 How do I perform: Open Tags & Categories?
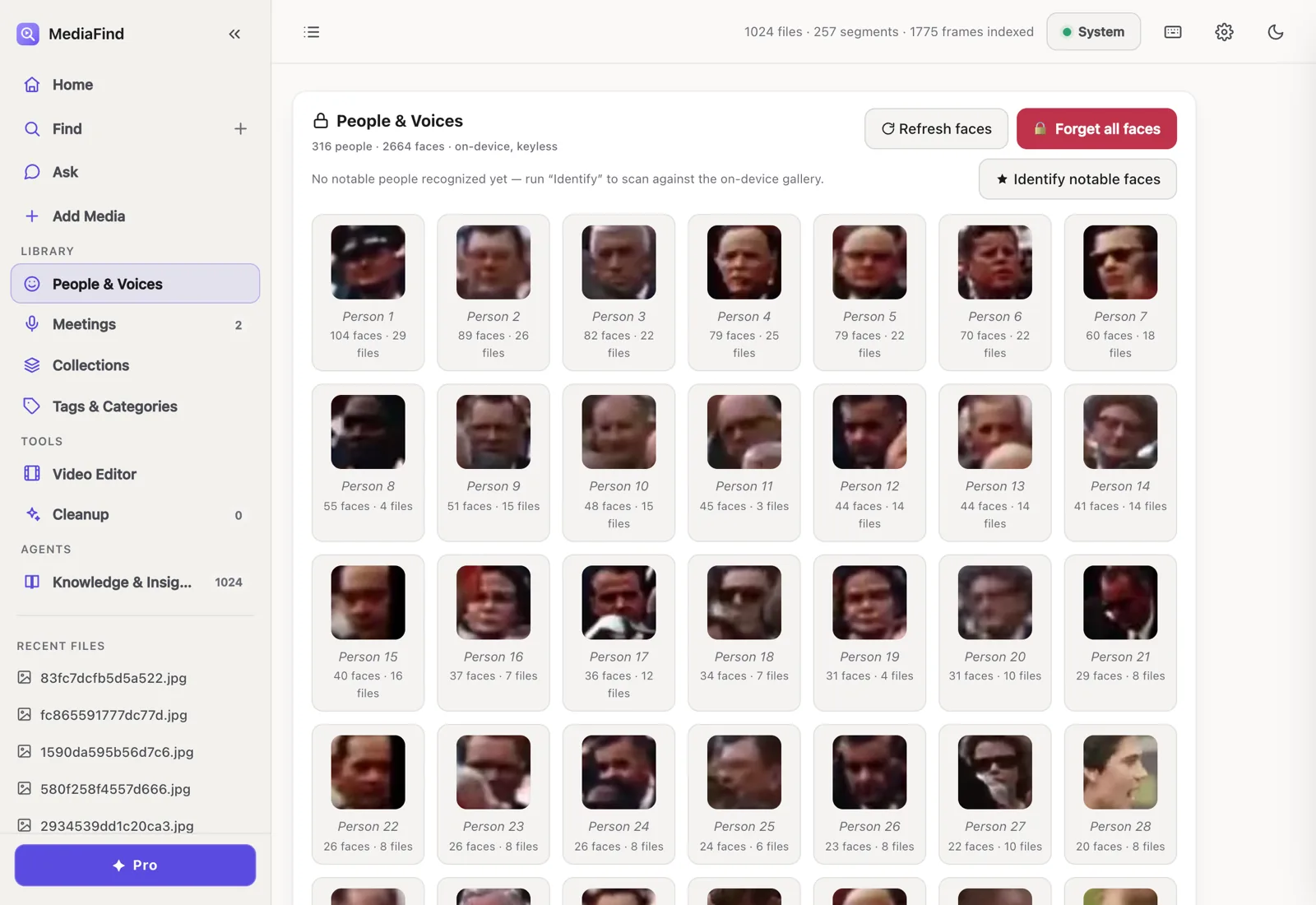(135, 406)
